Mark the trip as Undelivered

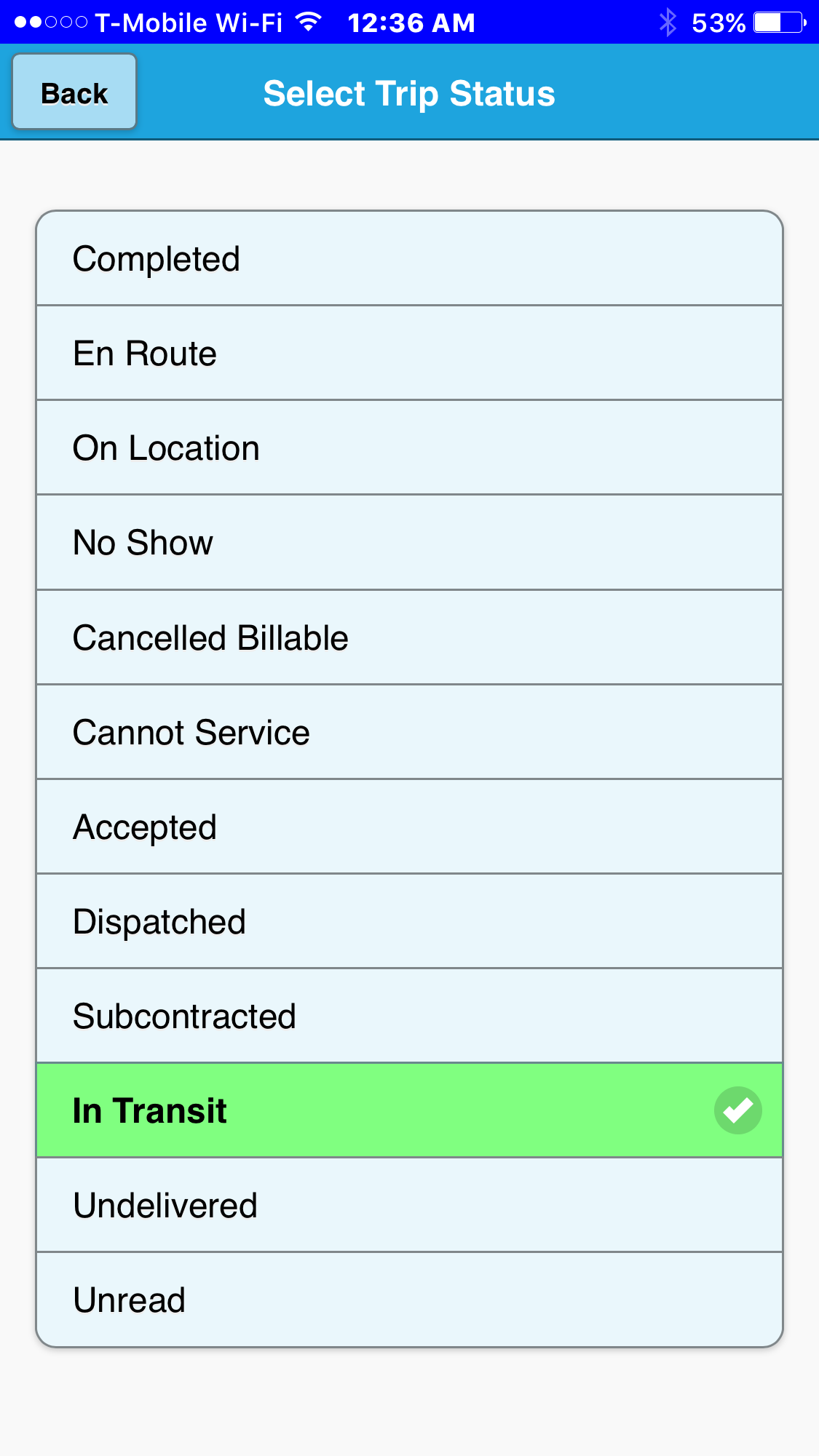(410, 1205)
